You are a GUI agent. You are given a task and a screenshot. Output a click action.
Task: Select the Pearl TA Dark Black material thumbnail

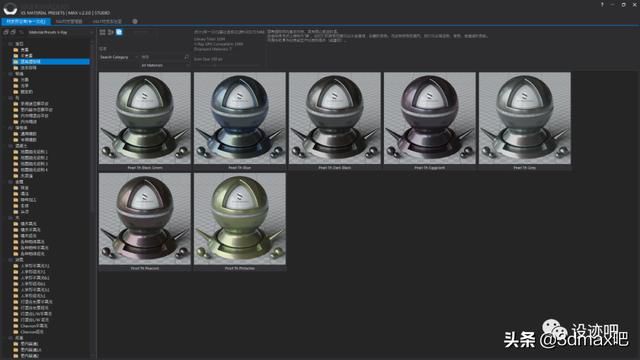point(335,118)
